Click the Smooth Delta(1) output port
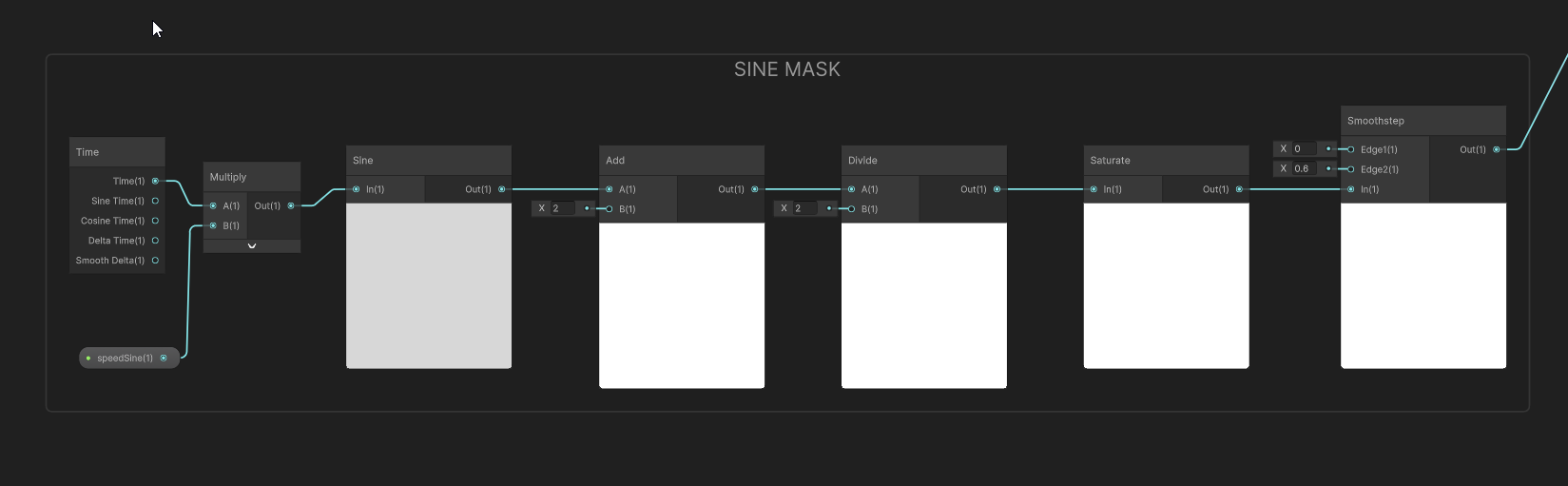Screen dimensions: 1568x486 click(155, 261)
